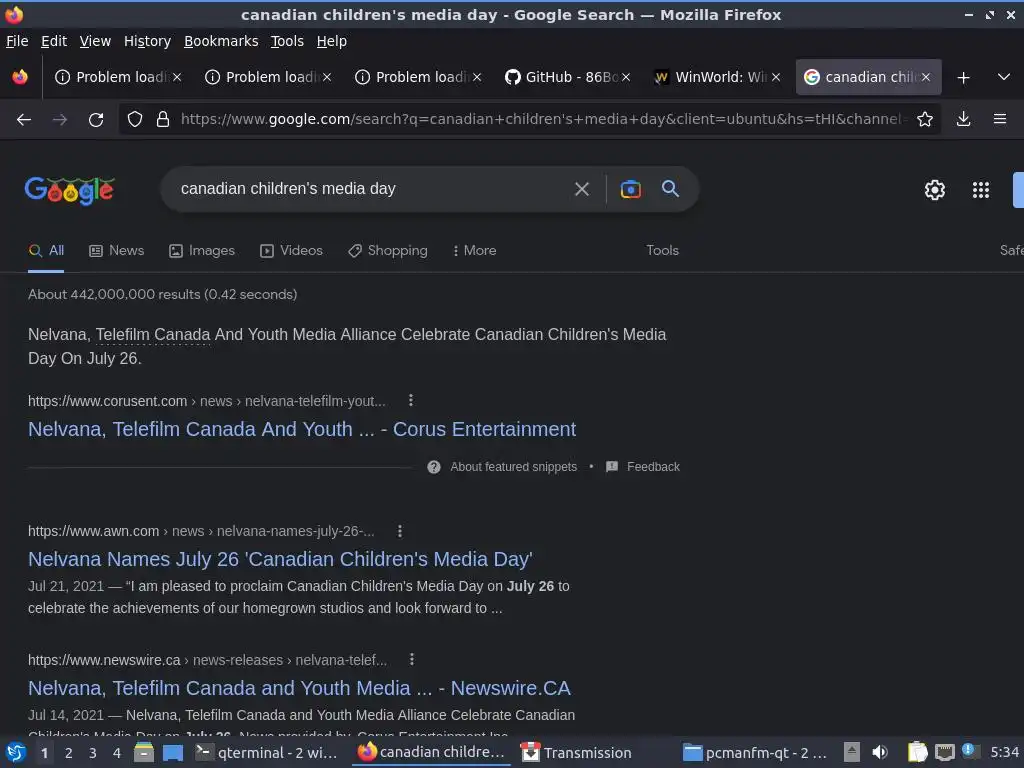Open options dots for corusent.com result

(411, 400)
